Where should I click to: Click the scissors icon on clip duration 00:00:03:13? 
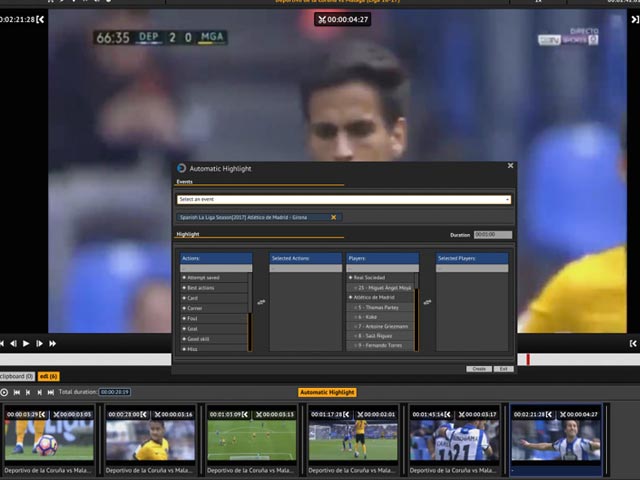[x=259, y=414]
